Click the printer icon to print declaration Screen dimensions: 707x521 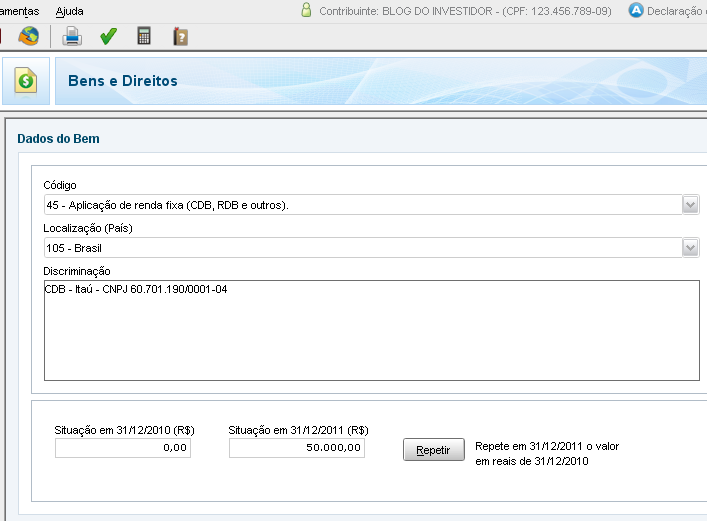[72, 36]
